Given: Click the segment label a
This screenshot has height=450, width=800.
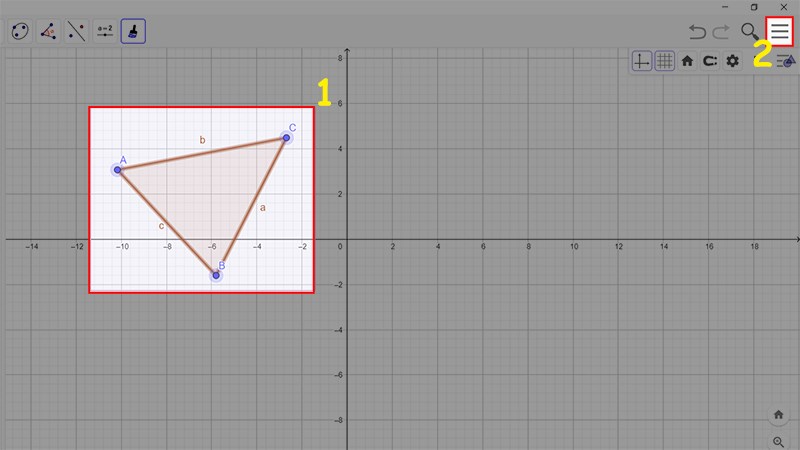Looking at the screenshot, I should (263, 208).
